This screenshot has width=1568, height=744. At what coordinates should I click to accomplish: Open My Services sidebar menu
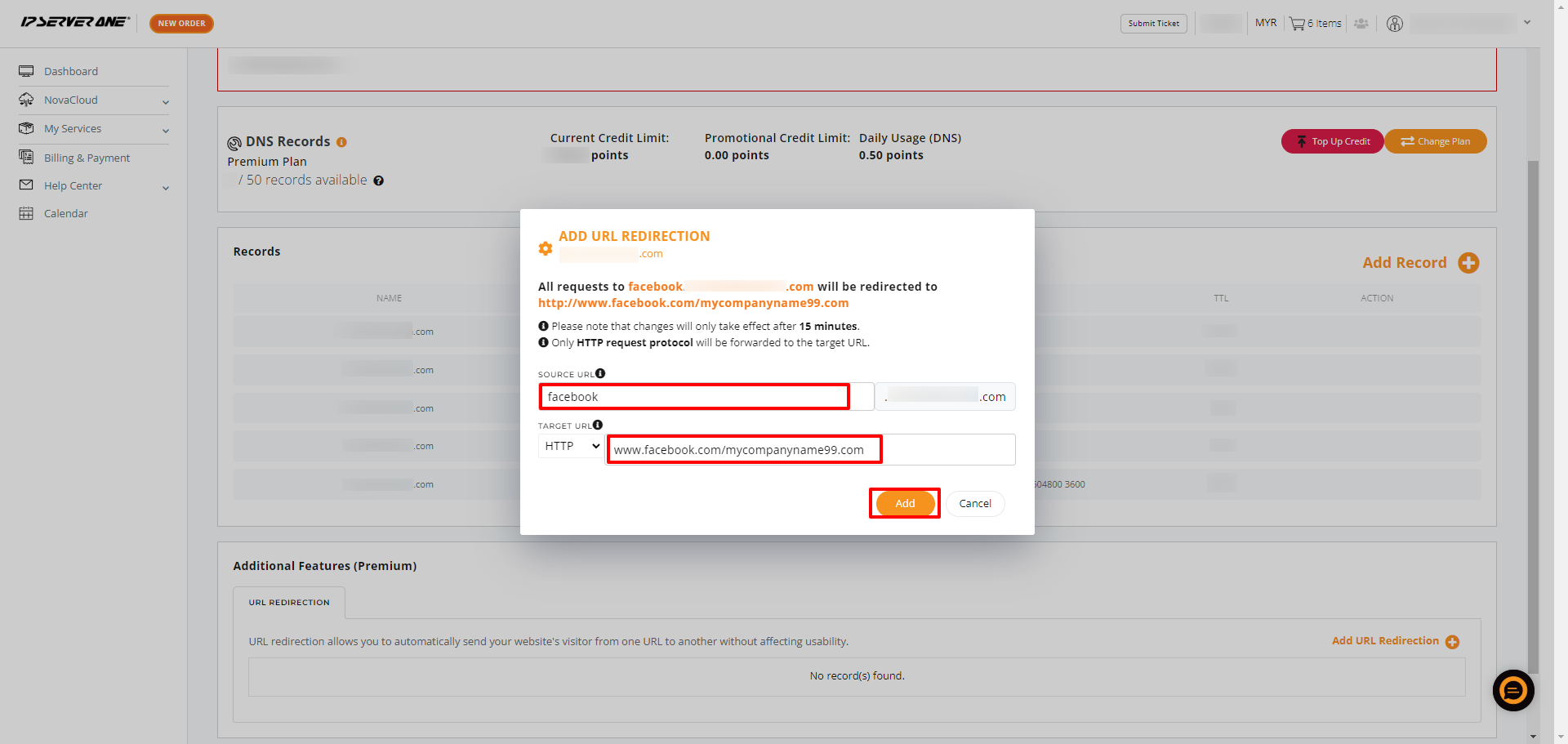(73, 128)
